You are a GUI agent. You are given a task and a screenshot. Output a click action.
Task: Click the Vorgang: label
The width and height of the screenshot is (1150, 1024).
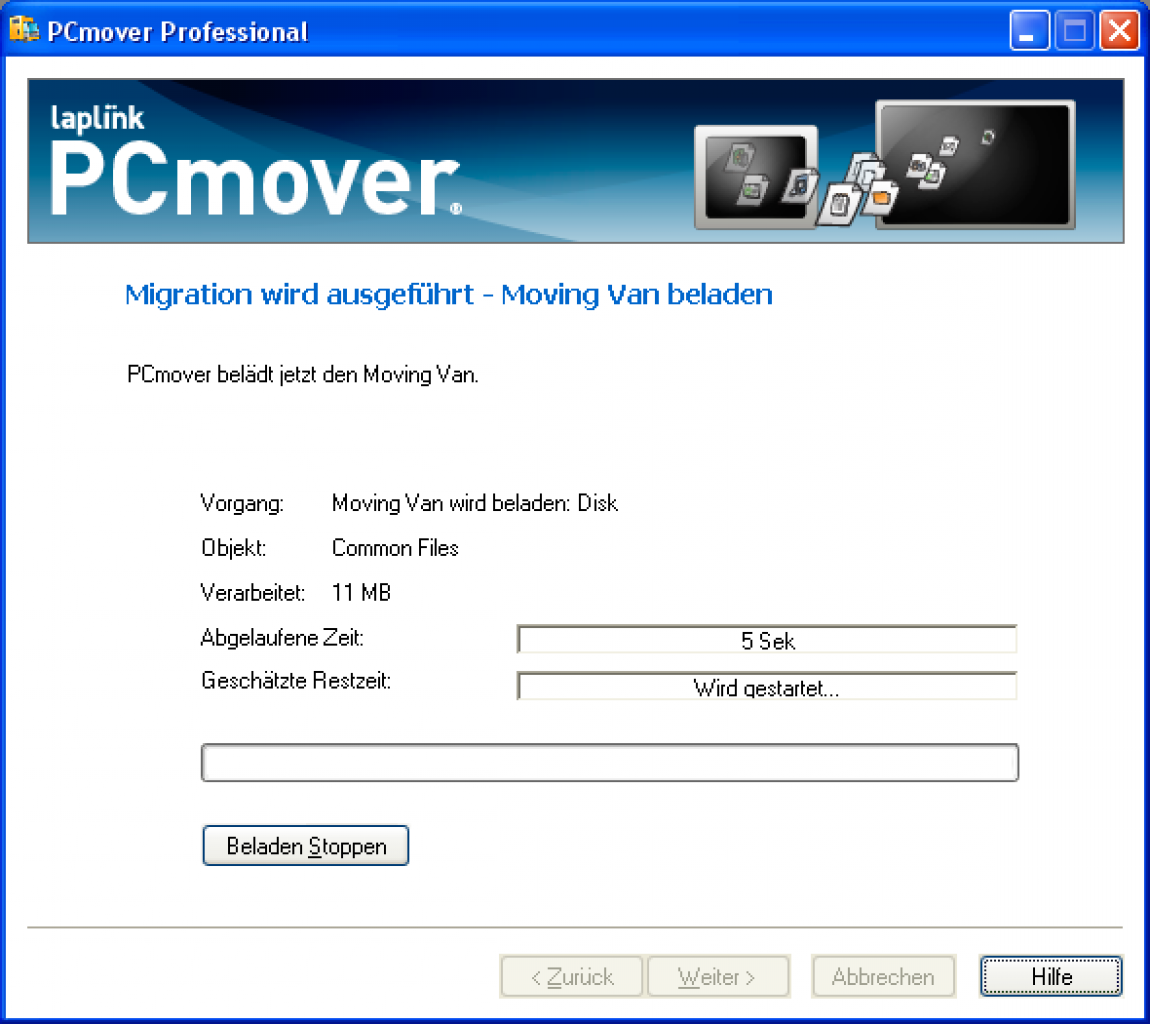pos(242,503)
